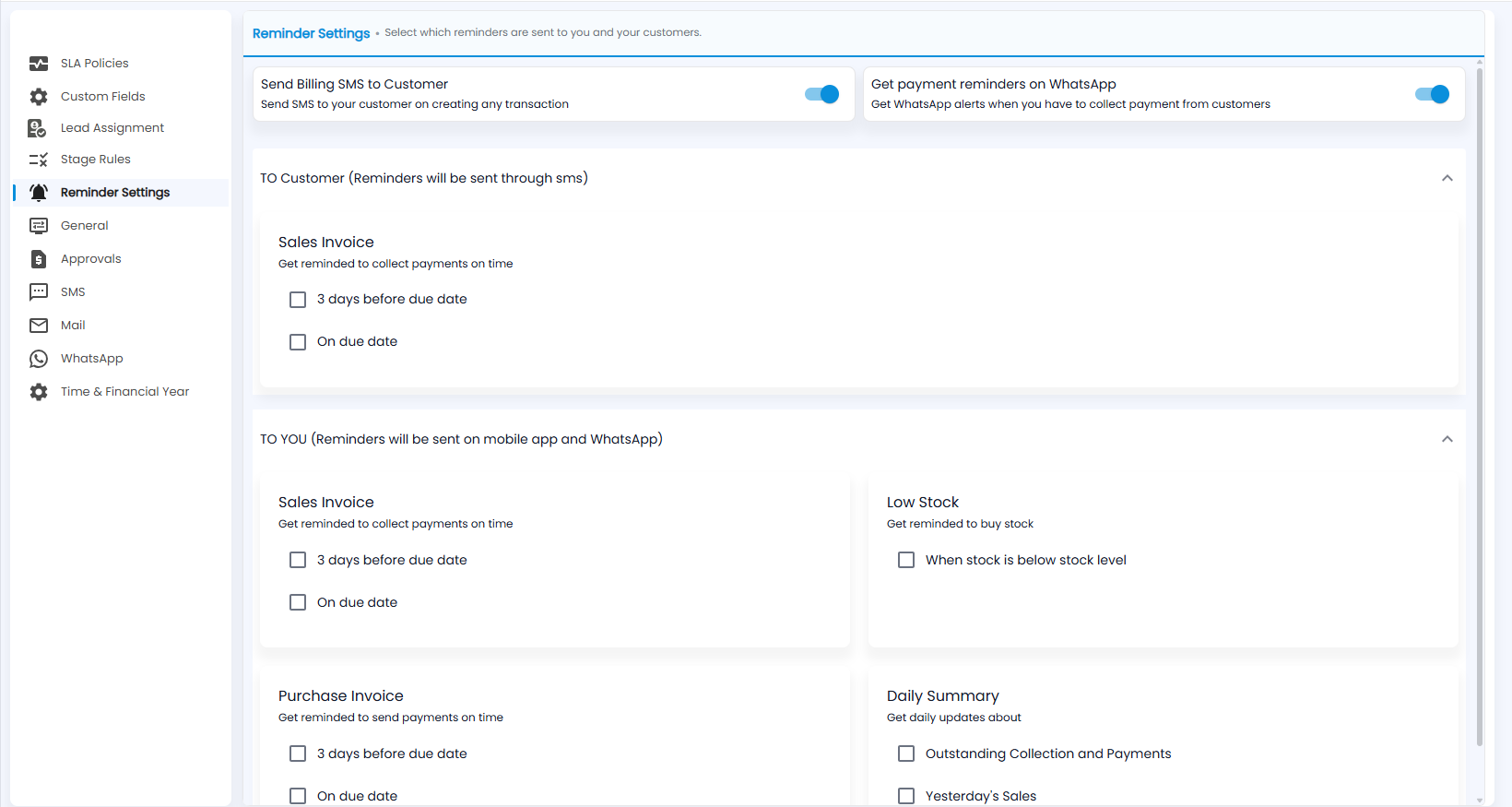This screenshot has width=1512, height=807.
Task: Click the Stage Rules icon
Action: (x=39, y=160)
